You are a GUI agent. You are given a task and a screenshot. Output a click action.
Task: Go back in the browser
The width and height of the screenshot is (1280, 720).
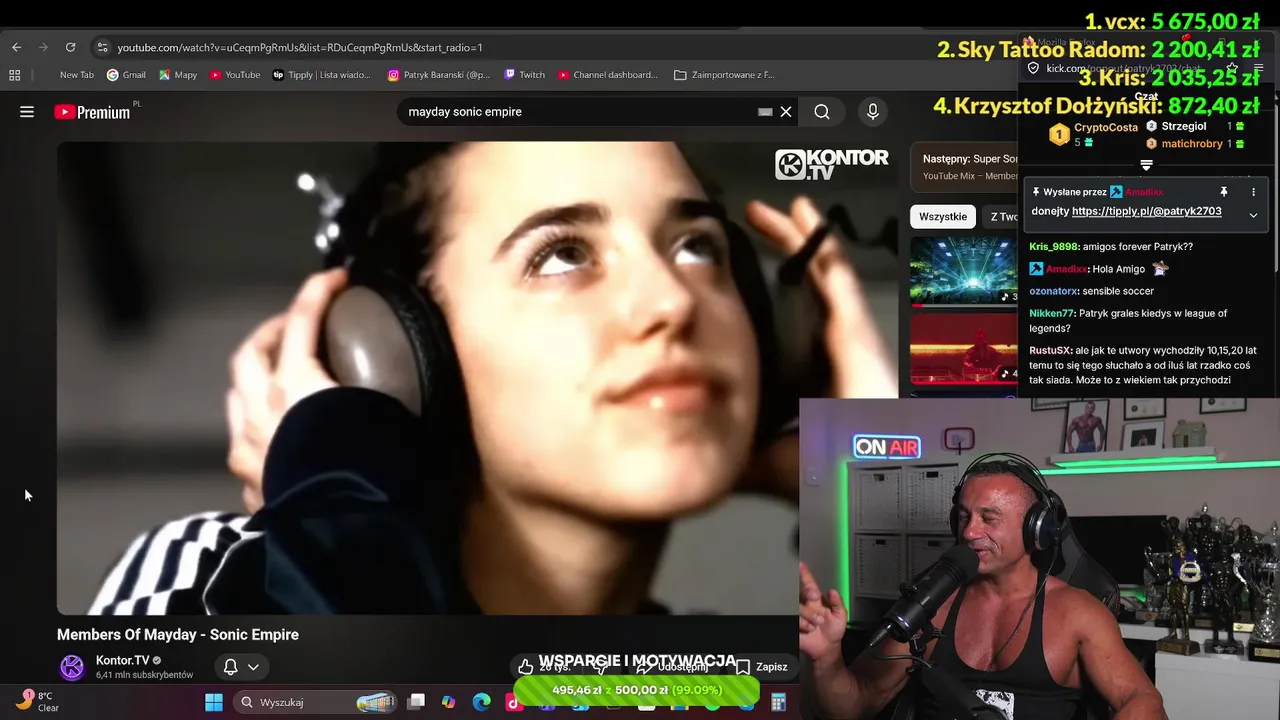point(16,47)
